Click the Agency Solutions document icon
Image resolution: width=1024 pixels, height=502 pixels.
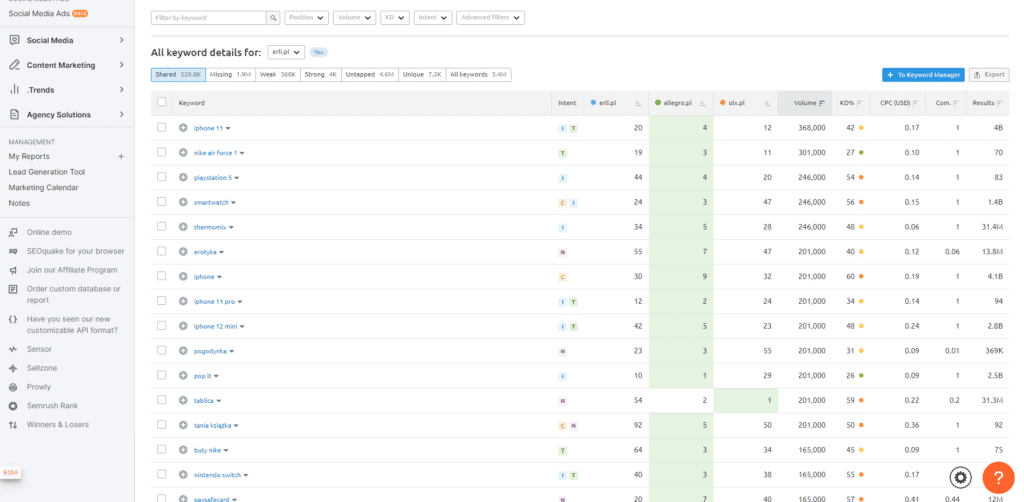(14, 114)
